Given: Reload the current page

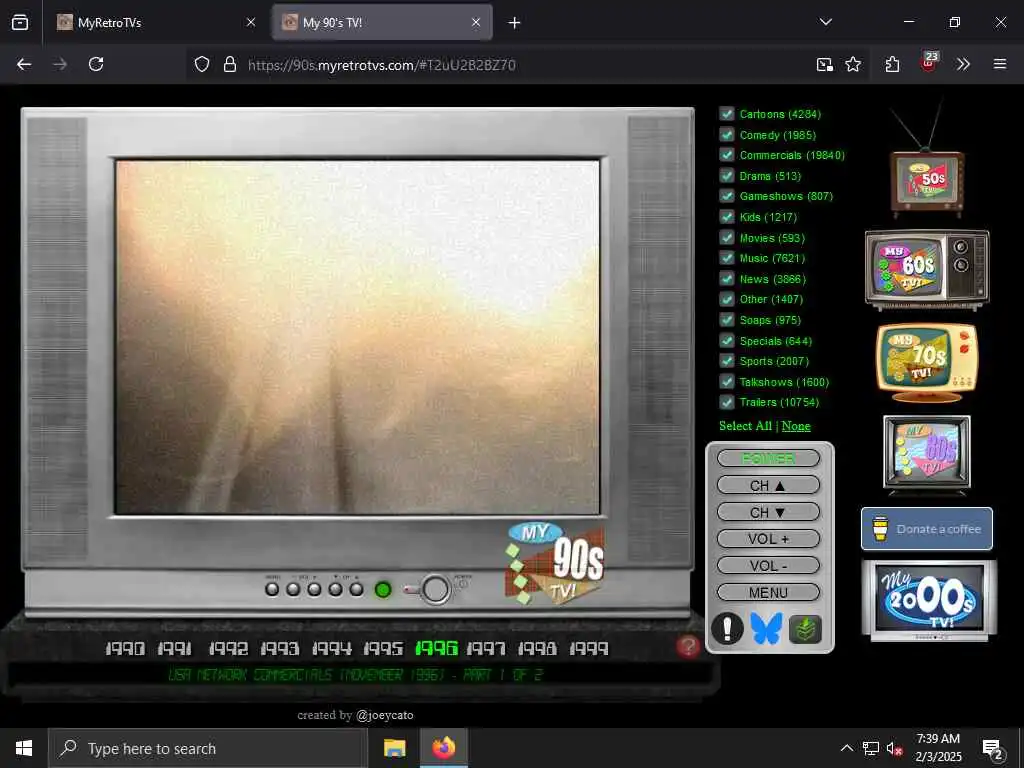Looking at the screenshot, I should click(96, 64).
